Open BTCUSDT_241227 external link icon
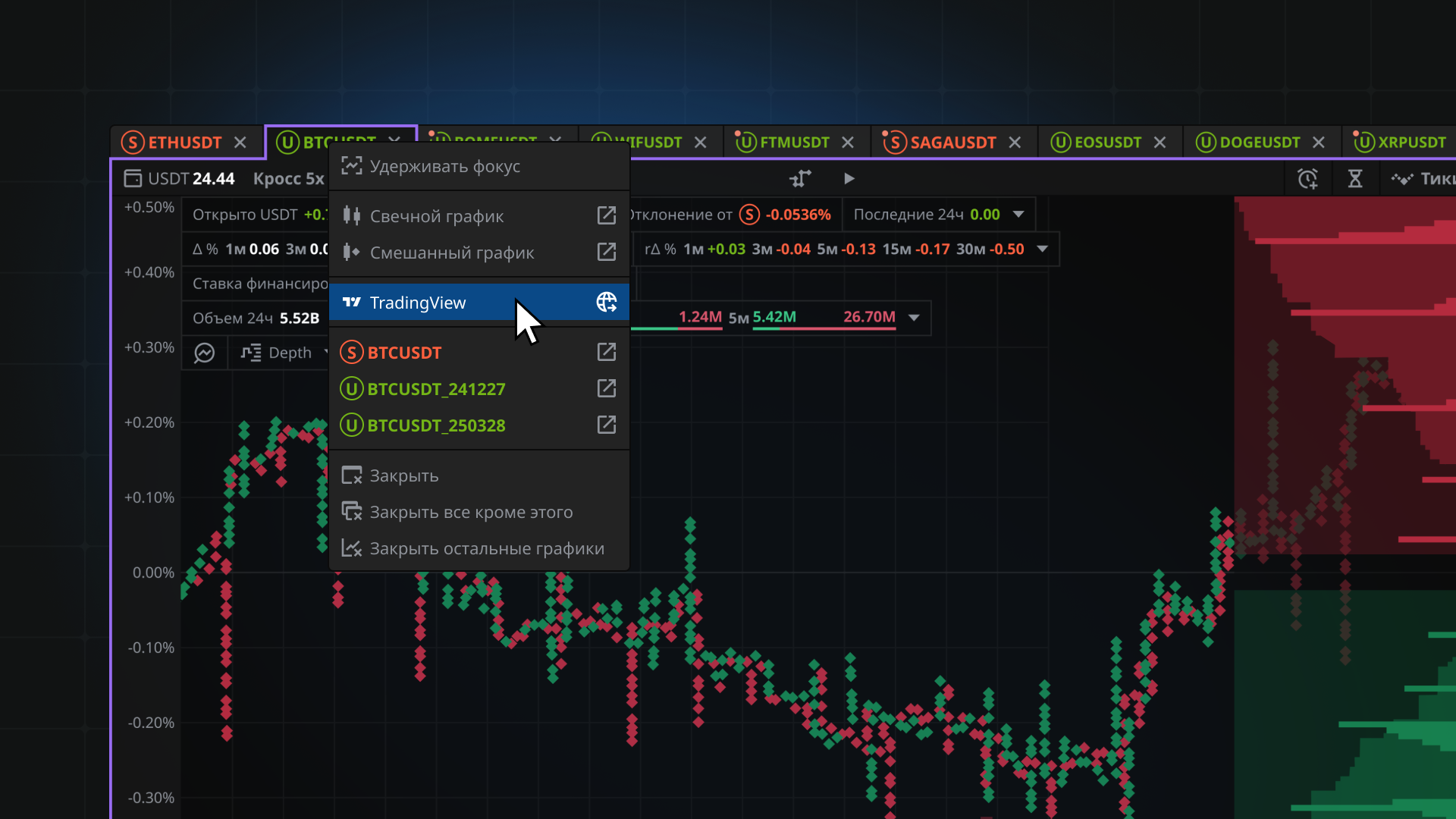The width and height of the screenshot is (1456, 819). (x=606, y=388)
